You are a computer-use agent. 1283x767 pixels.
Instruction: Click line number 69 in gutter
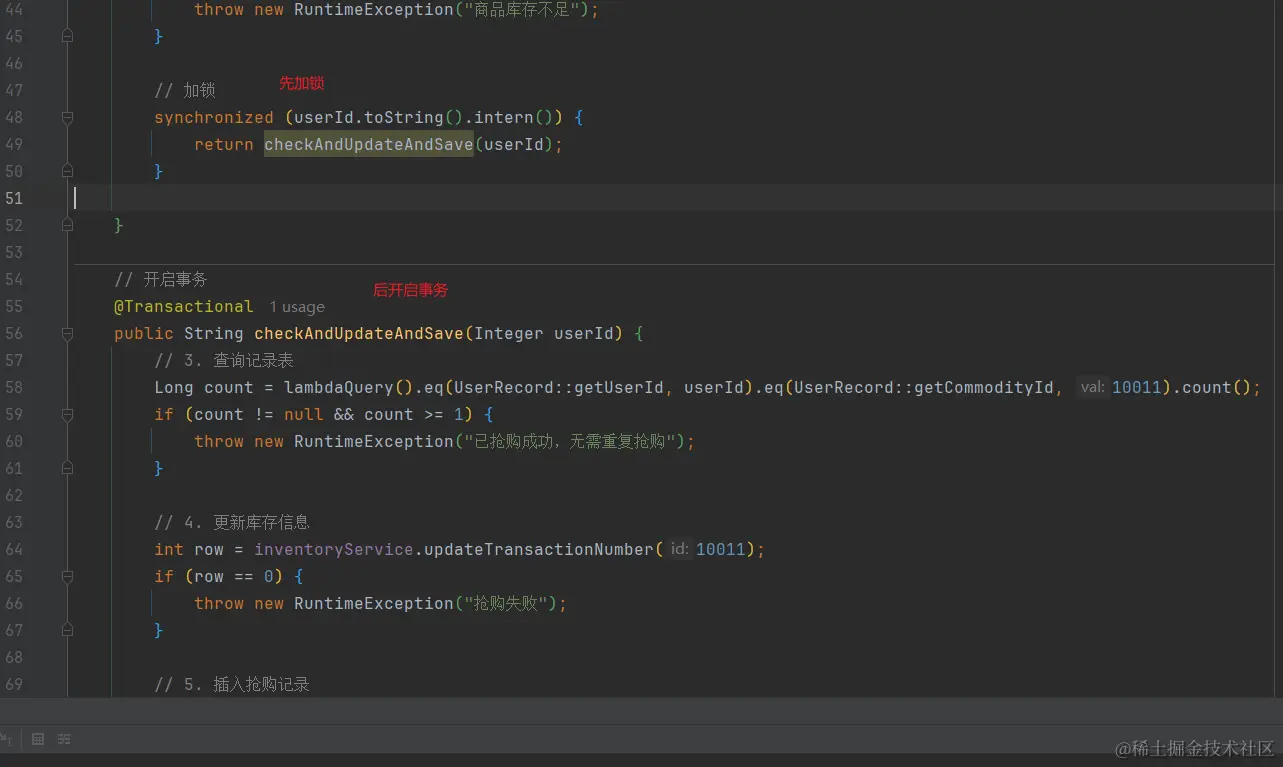click(14, 684)
